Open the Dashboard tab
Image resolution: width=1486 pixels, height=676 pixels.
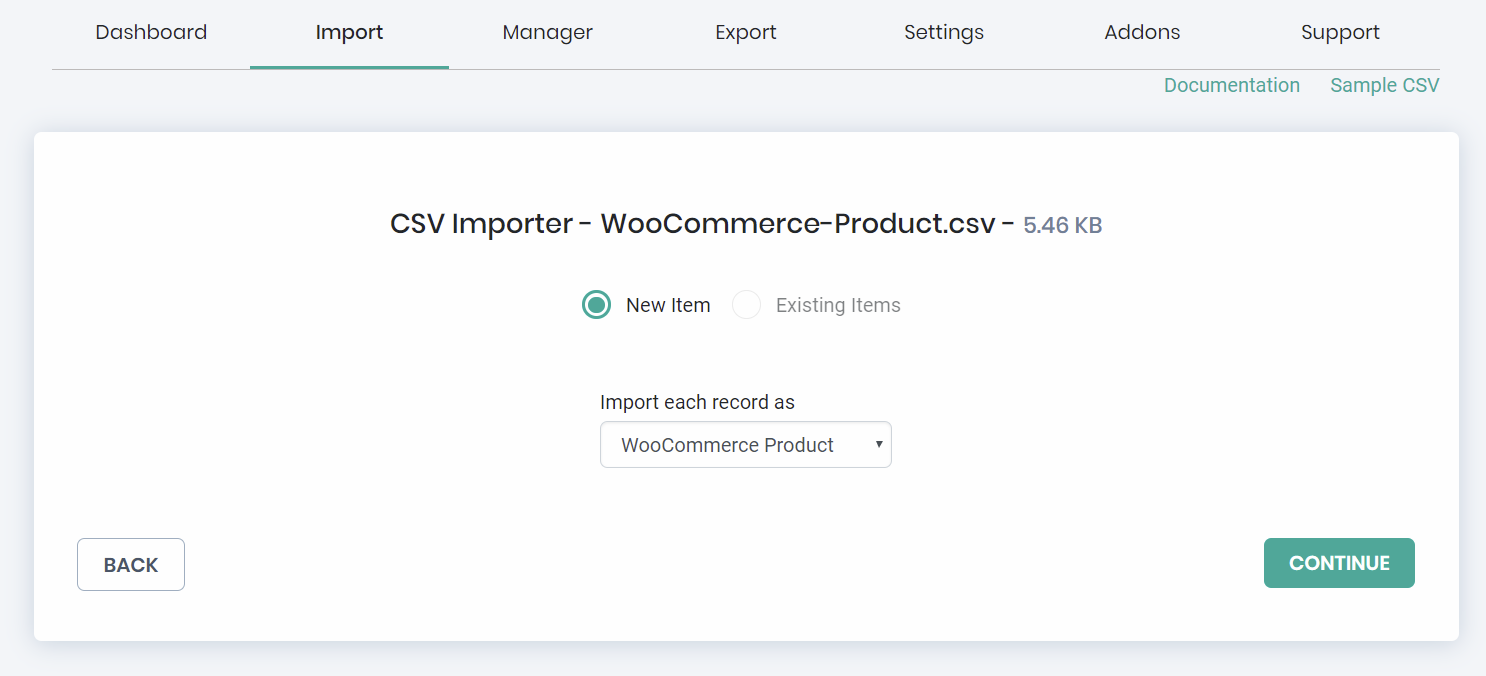[x=151, y=32]
